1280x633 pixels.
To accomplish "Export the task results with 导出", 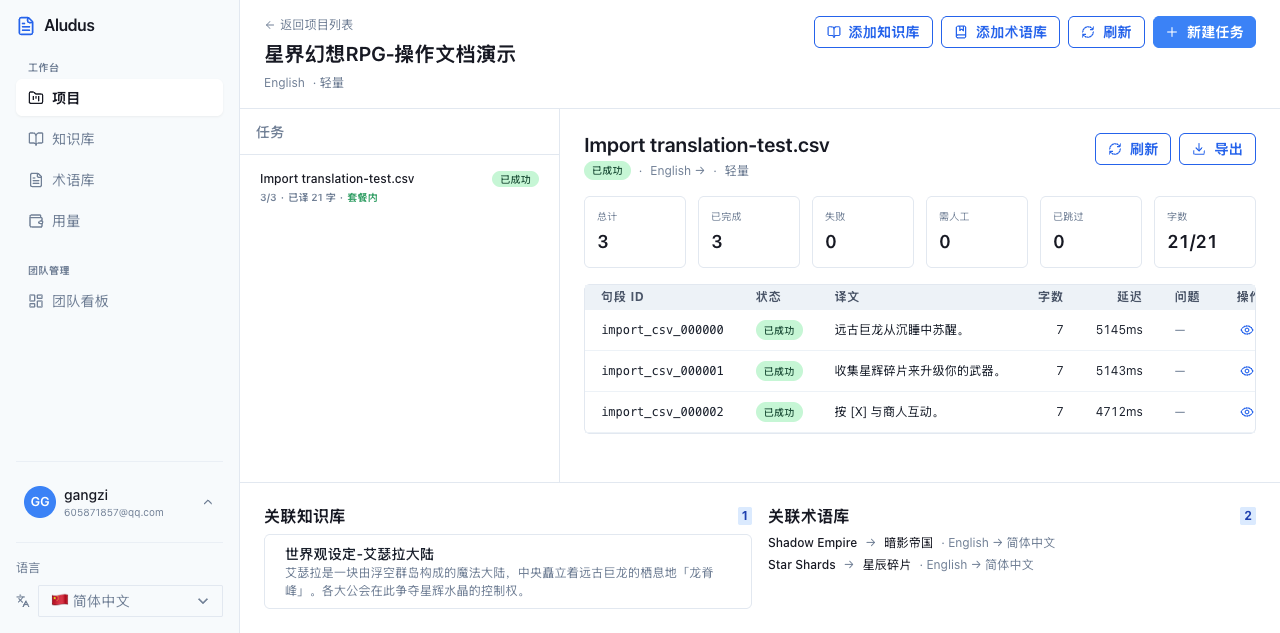I will [x=1217, y=149].
